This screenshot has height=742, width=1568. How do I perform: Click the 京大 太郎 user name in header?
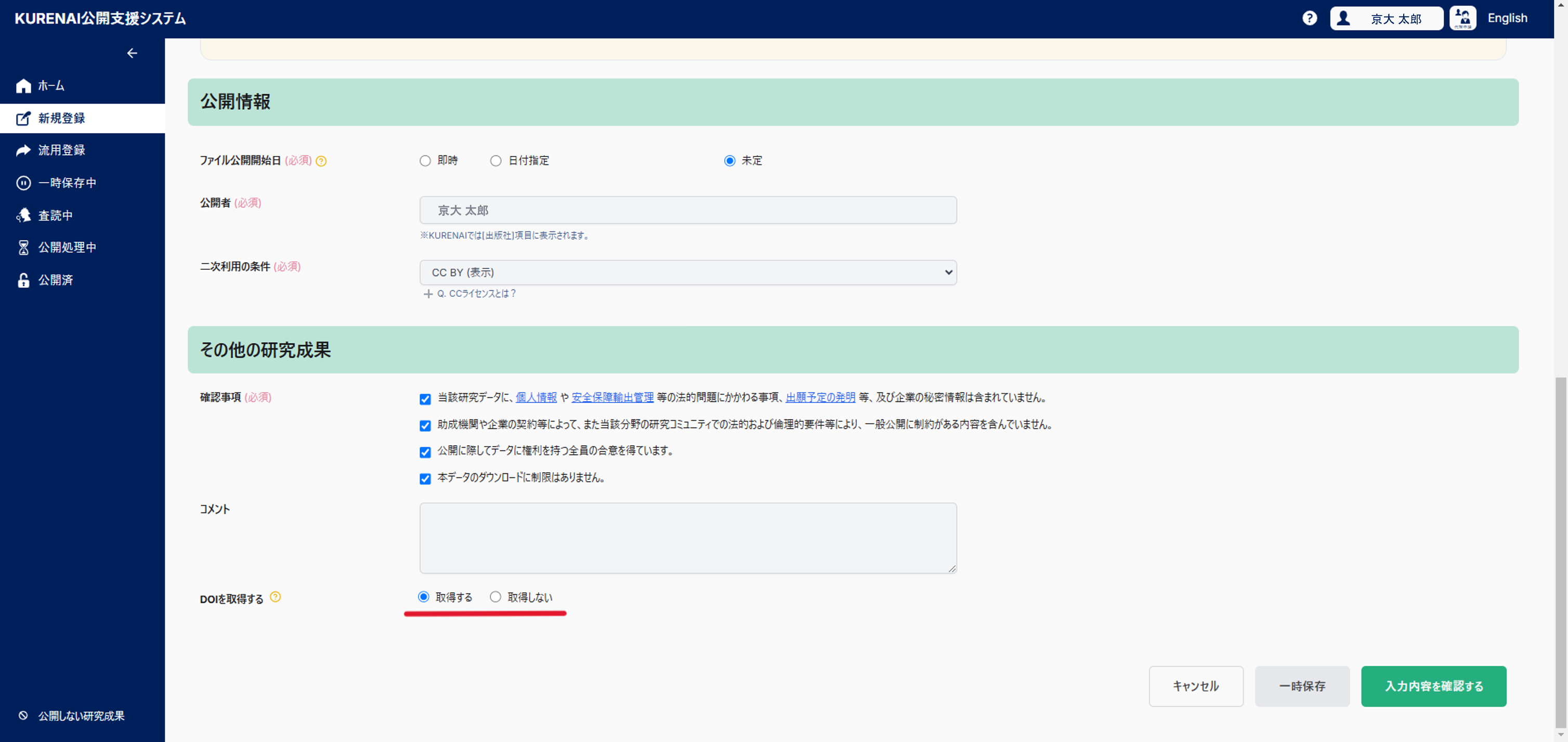coord(1396,19)
